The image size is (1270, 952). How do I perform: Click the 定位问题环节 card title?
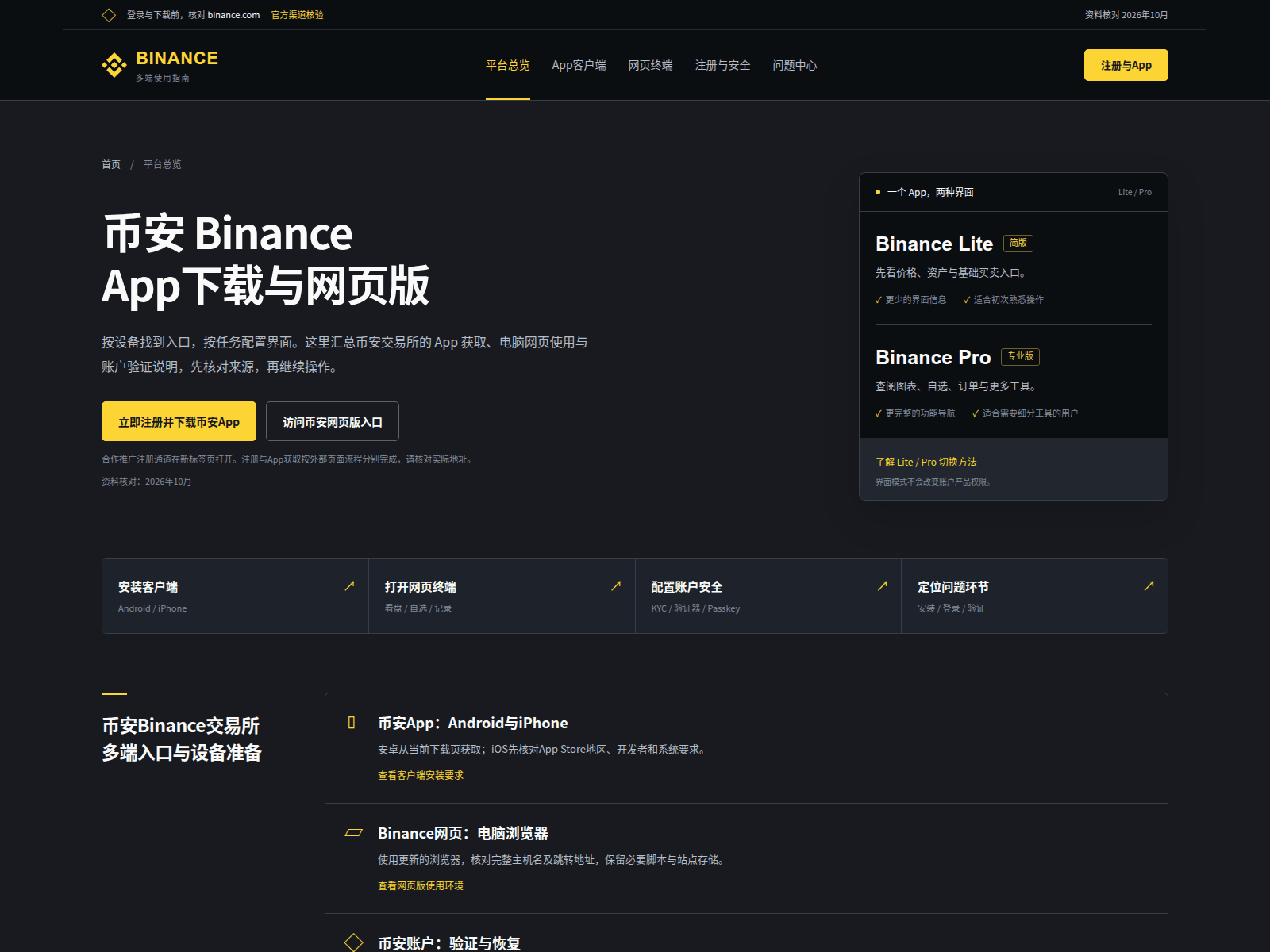tap(953, 587)
